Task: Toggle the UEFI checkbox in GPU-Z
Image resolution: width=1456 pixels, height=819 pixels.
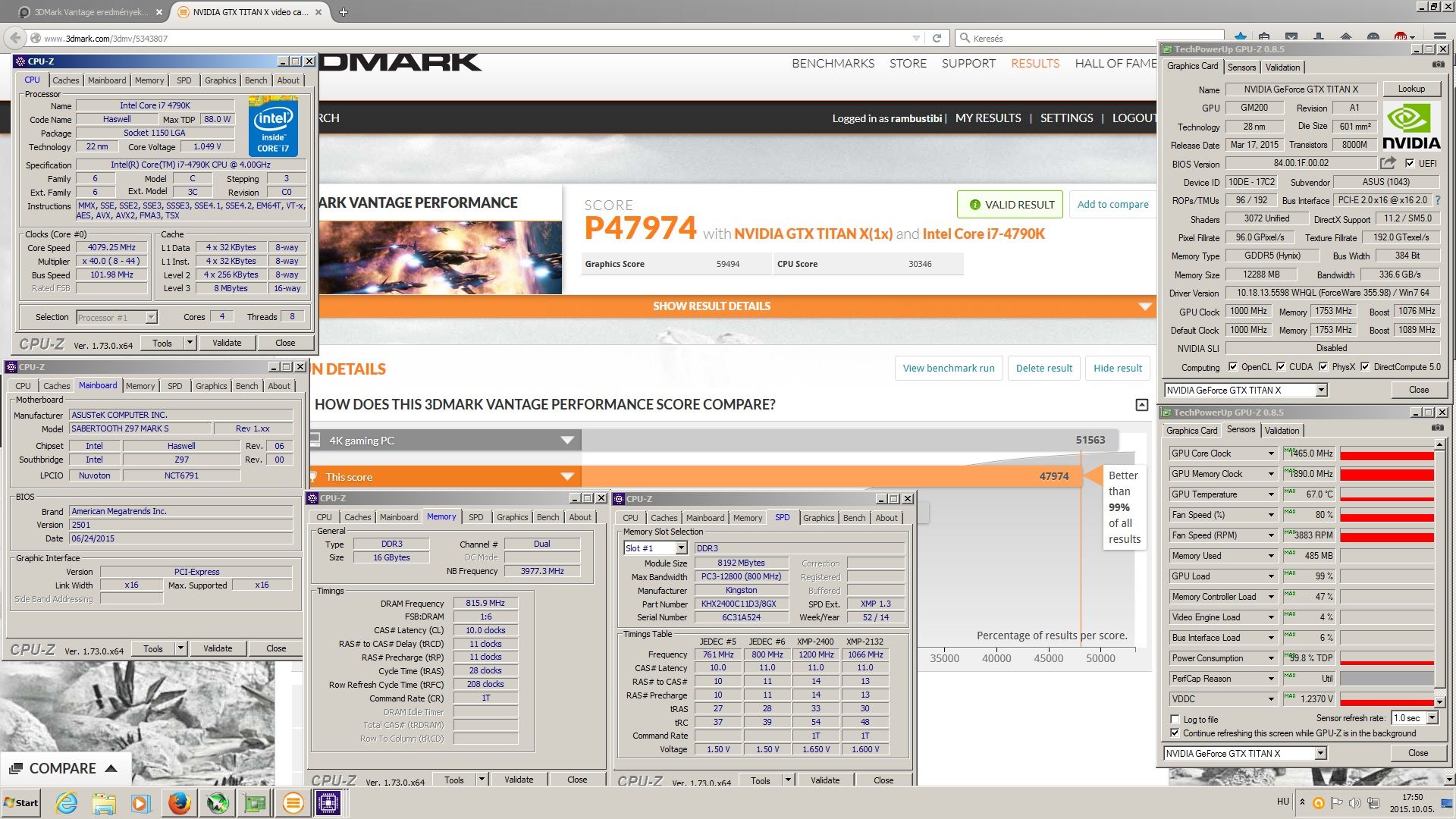Action: click(1409, 163)
